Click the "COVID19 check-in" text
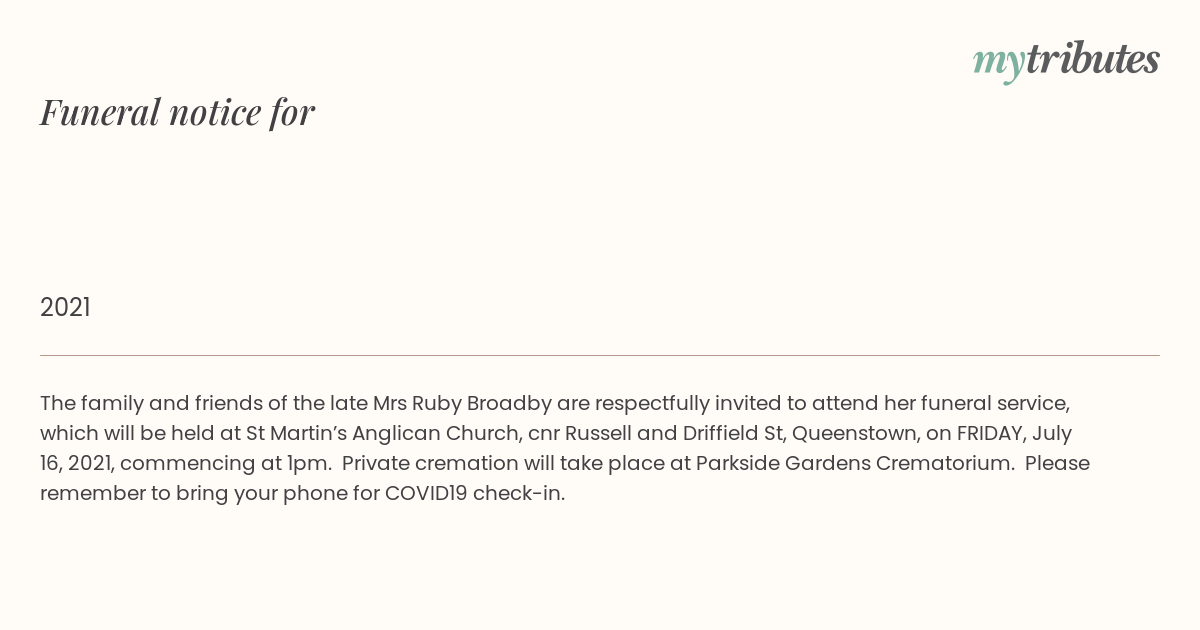The height and width of the screenshot is (630, 1200). [474, 494]
